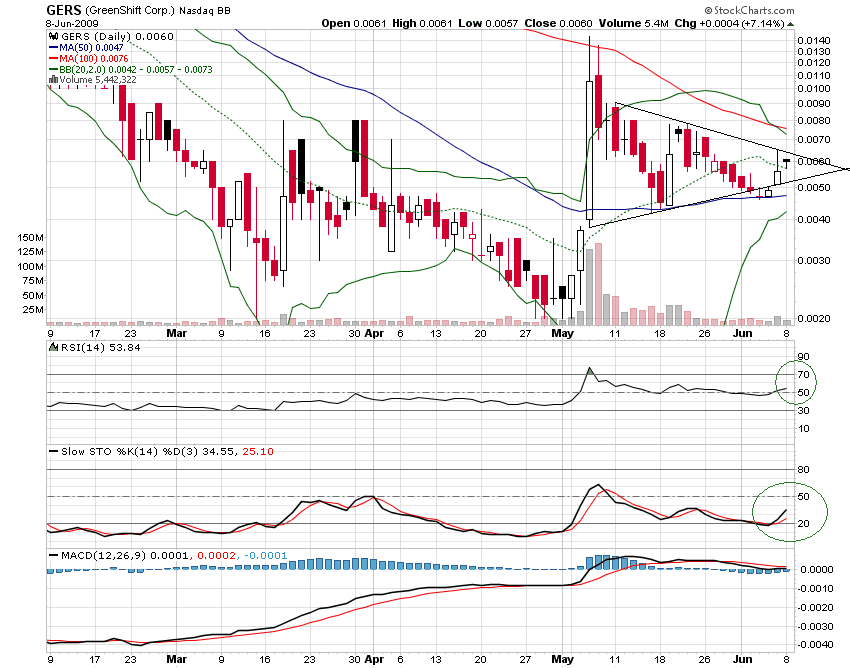Click the MA(100) 0.0076 legend entry
The height and width of the screenshot is (668, 850).
(93, 59)
